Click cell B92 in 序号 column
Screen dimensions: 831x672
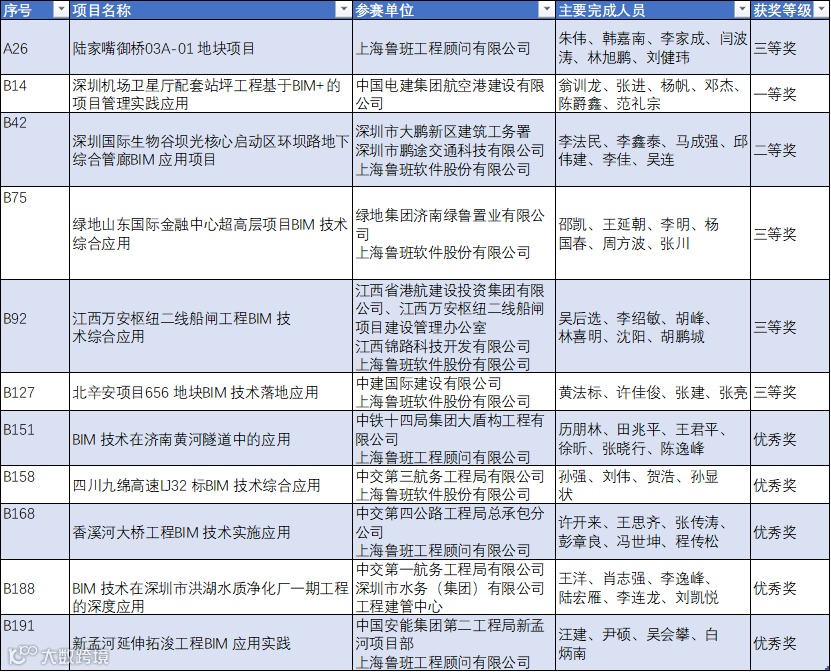click(35, 326)
